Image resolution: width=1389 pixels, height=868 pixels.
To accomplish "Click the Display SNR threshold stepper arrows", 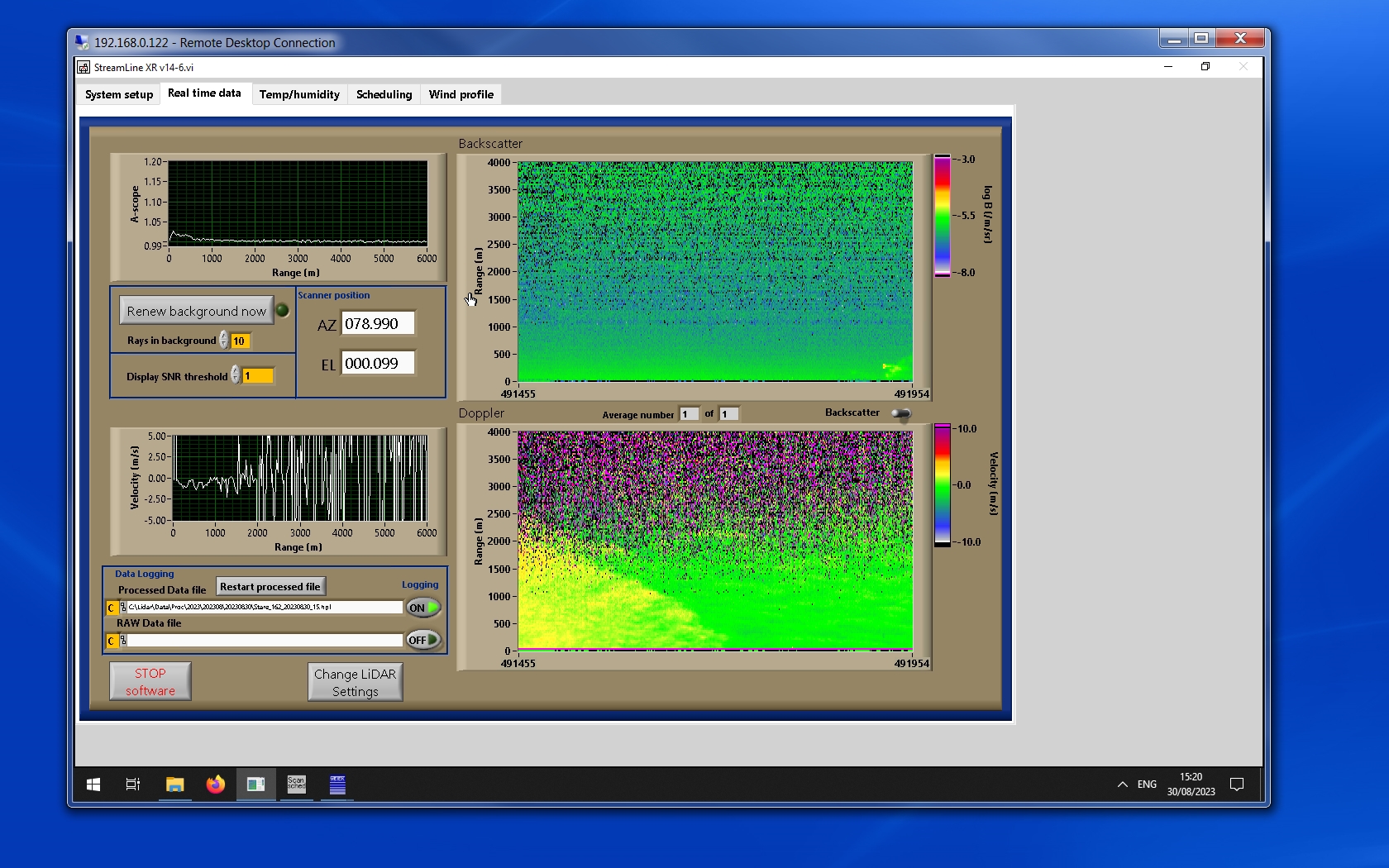I will (236, 375).
